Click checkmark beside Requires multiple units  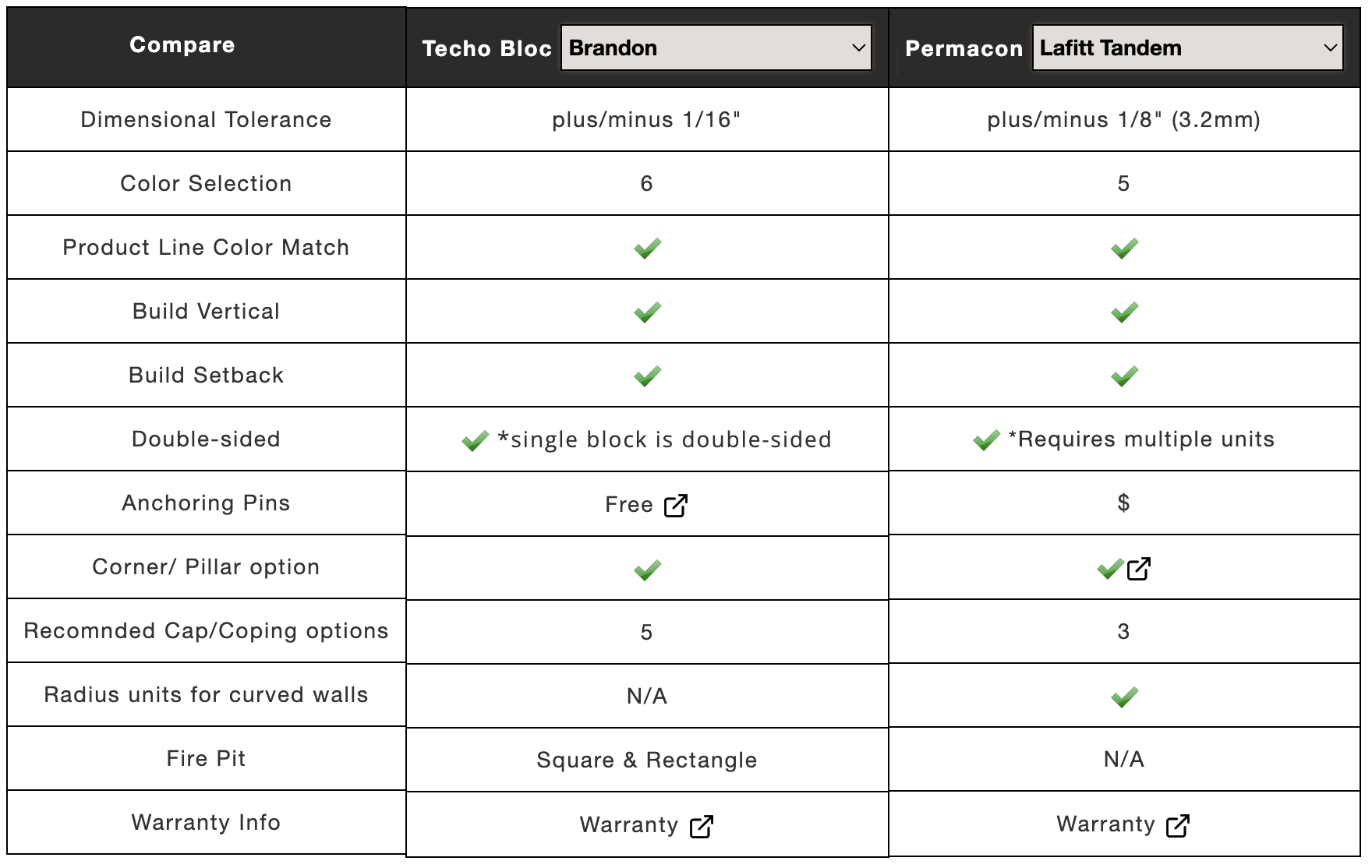(x=986, y=440)
